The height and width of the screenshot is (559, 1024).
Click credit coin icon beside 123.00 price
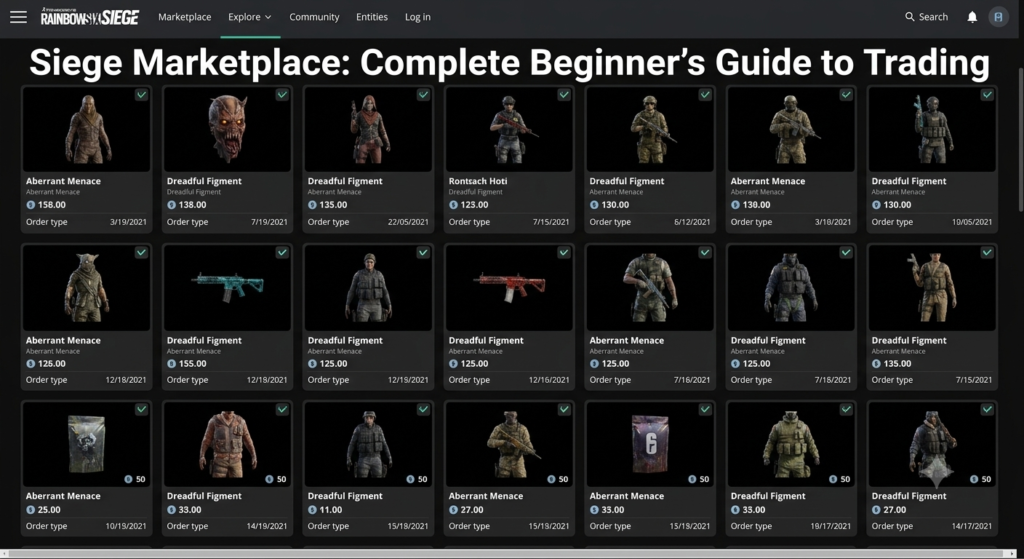(x=454, y=205)
